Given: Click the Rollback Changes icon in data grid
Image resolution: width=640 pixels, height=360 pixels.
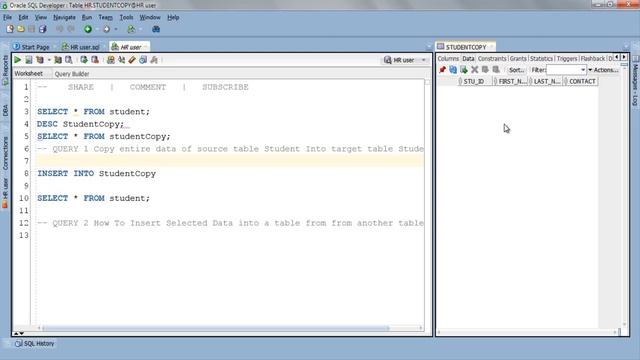Looking at the screenshot, I should pyautogui.click(x=496, y=70).
